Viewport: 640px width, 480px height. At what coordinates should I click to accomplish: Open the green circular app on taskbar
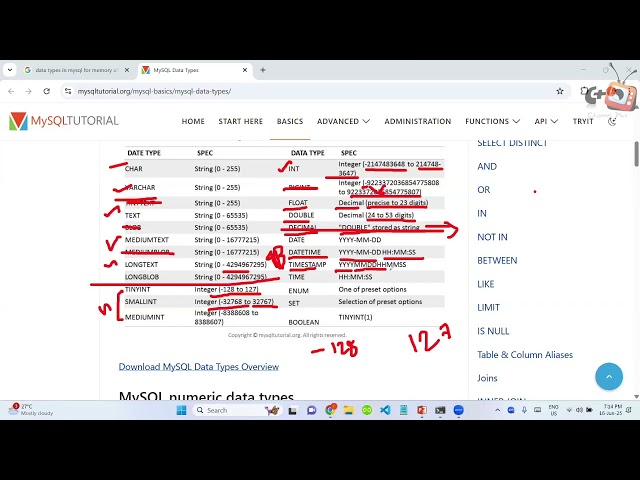(x=367, y=410)
